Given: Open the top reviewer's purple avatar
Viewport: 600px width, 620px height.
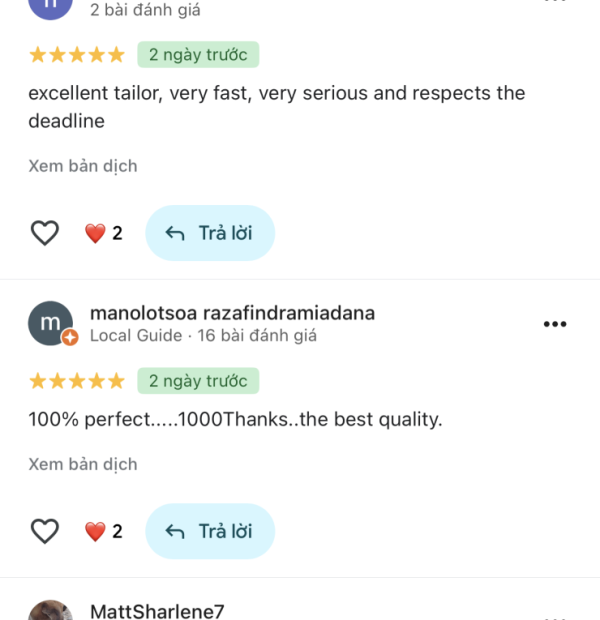Looking at the screenshot, I should pyautogui.click(x=50, y=5).
